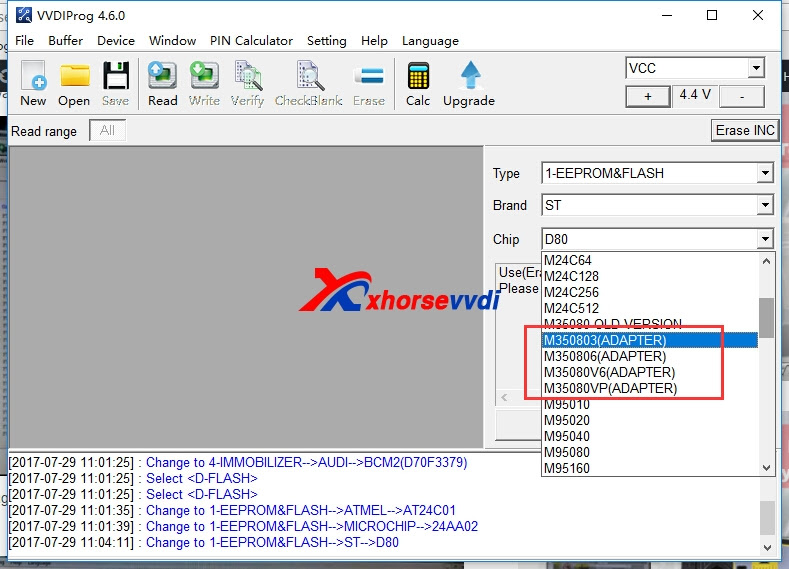Viewport: 789px width, 569px height.
Task: Close the VVDIProg window
Action: pos(758,16)
